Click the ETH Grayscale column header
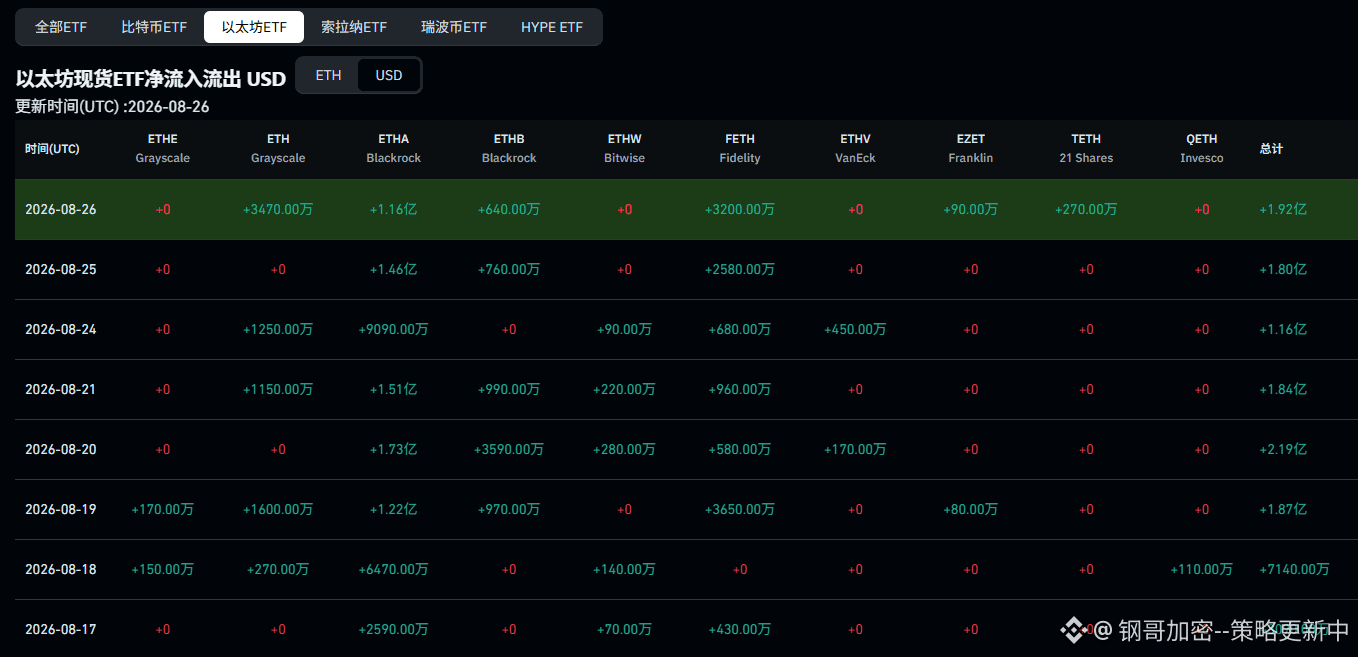Screen dimensions: 1358x657 (x=278, y=149)
